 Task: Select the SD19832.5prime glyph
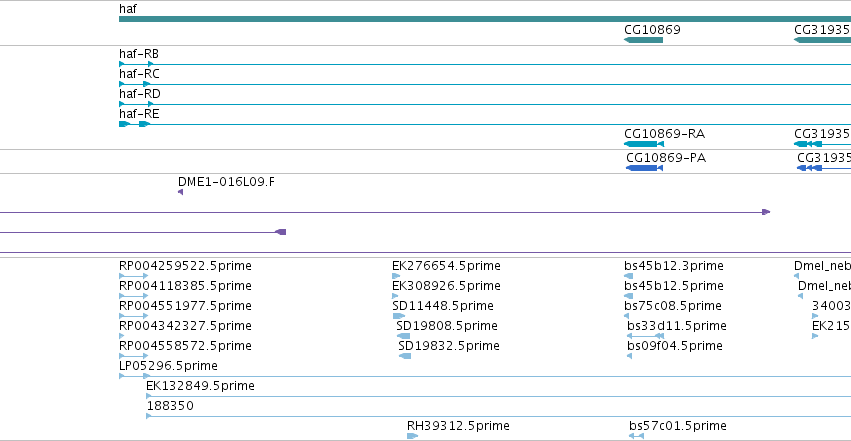point(405,356)
